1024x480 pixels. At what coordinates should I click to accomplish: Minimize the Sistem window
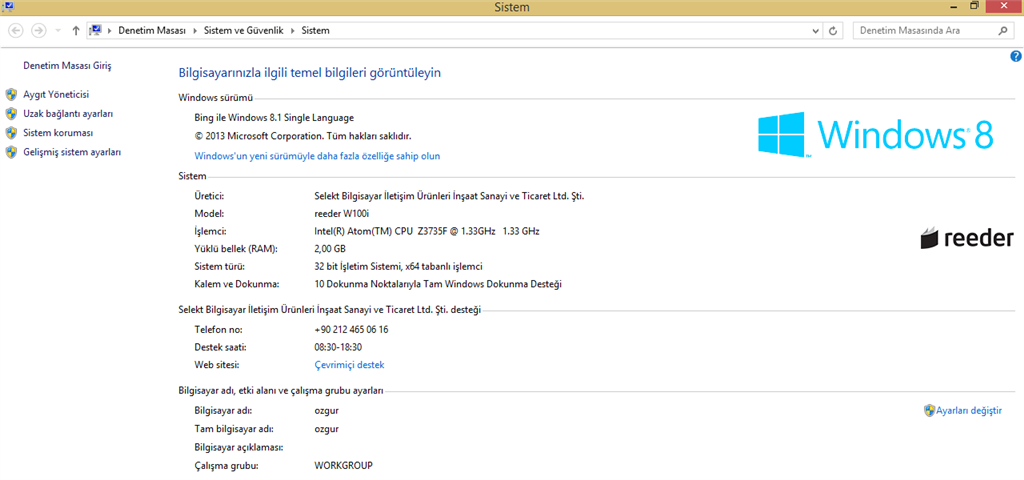point(953,5)
